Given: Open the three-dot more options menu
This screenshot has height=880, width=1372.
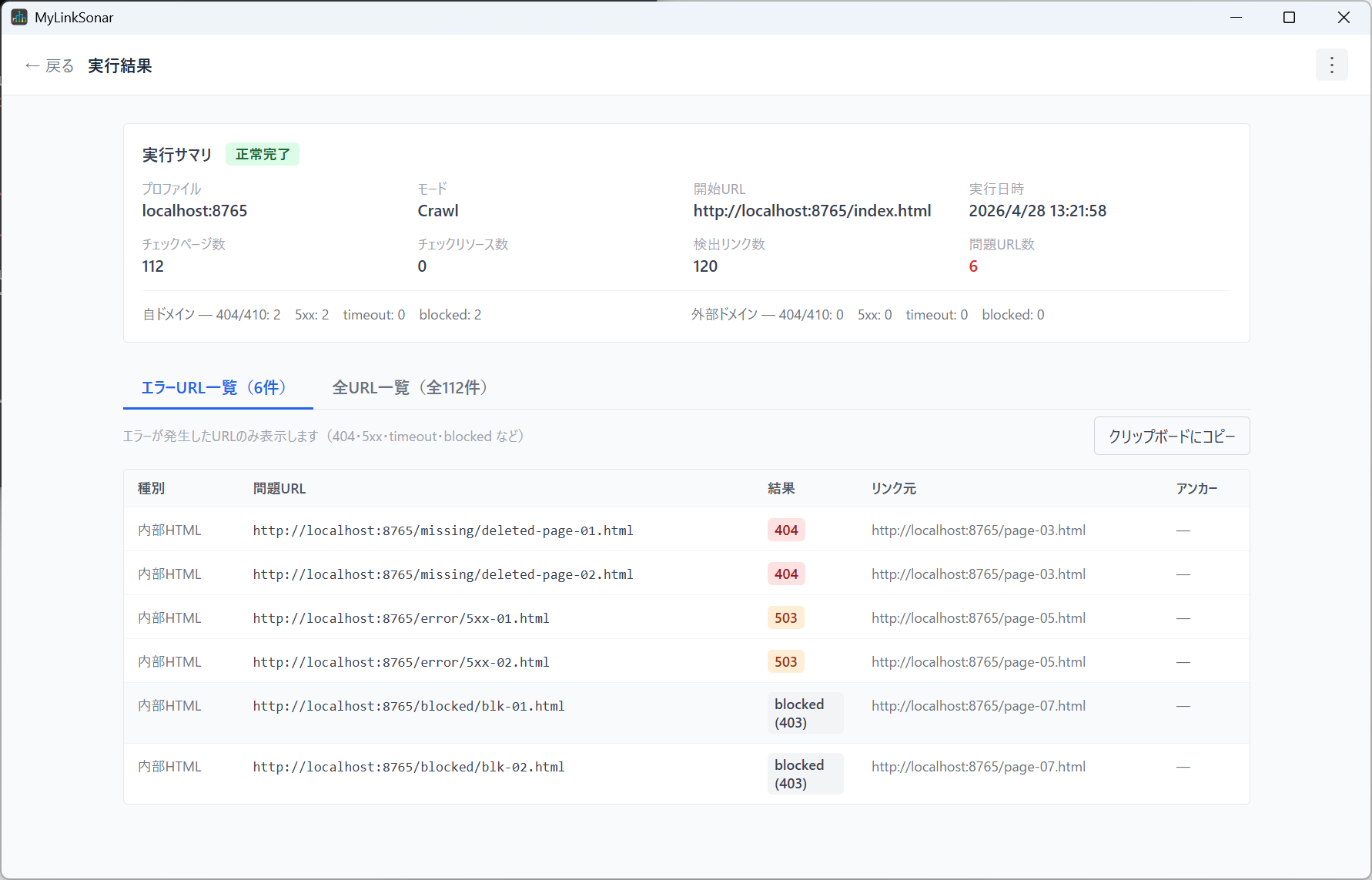Looking at the screenshot, I should [x=1331, y=65].
